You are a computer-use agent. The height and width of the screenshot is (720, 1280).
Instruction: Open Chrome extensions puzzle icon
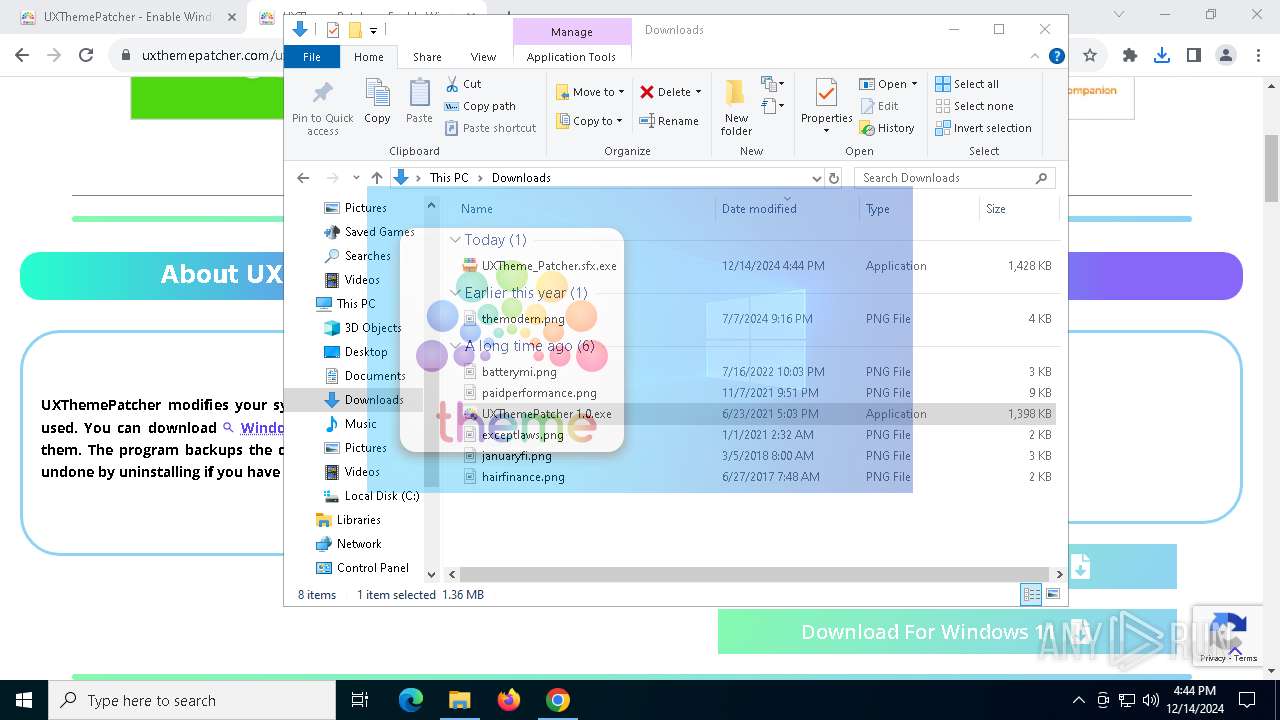click(x=1130, y=56)
